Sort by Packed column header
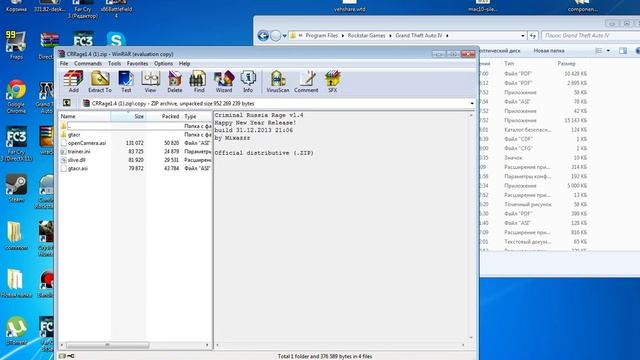The image size is (640, 360). pos(163,116)
